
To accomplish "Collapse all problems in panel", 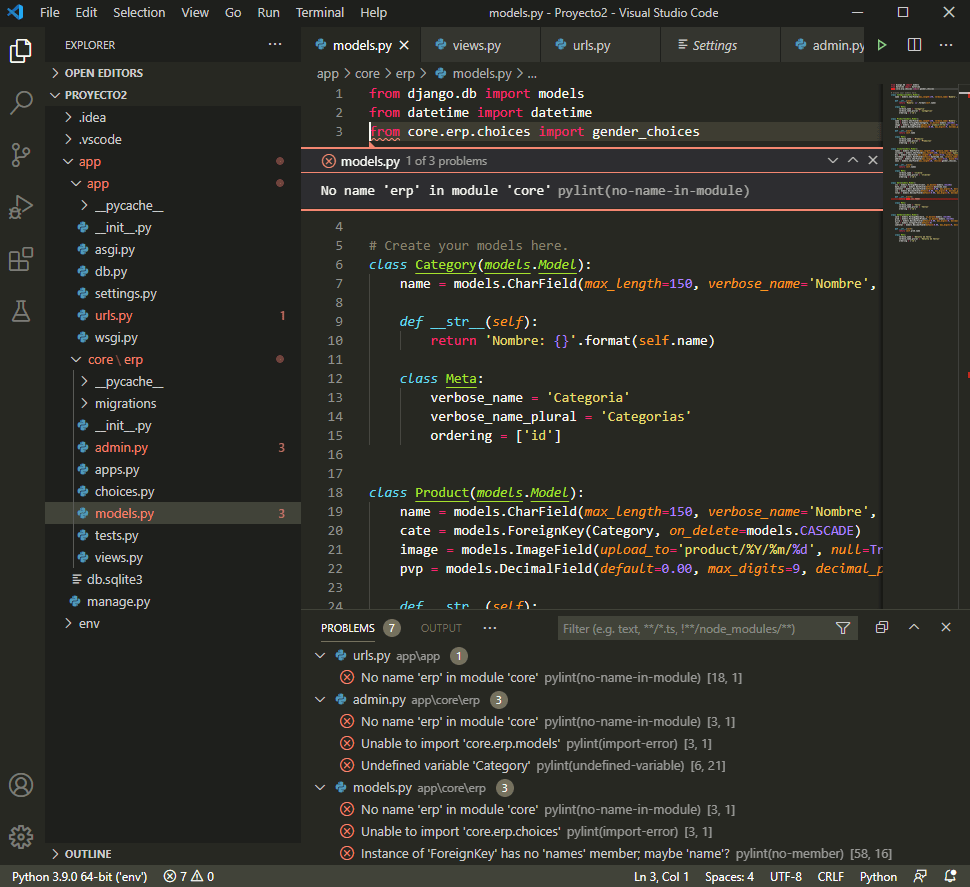I will [882, 627].
